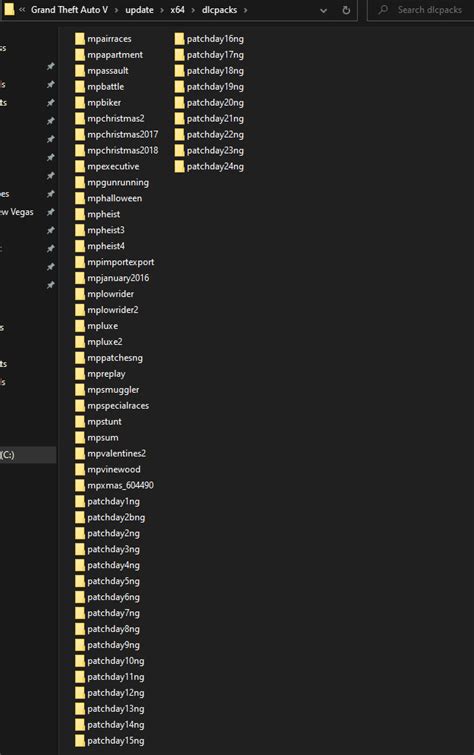The width and height of the screenshot is (474, 755).
Task: Click the mpstunt folder name
Action: (105, 421)
